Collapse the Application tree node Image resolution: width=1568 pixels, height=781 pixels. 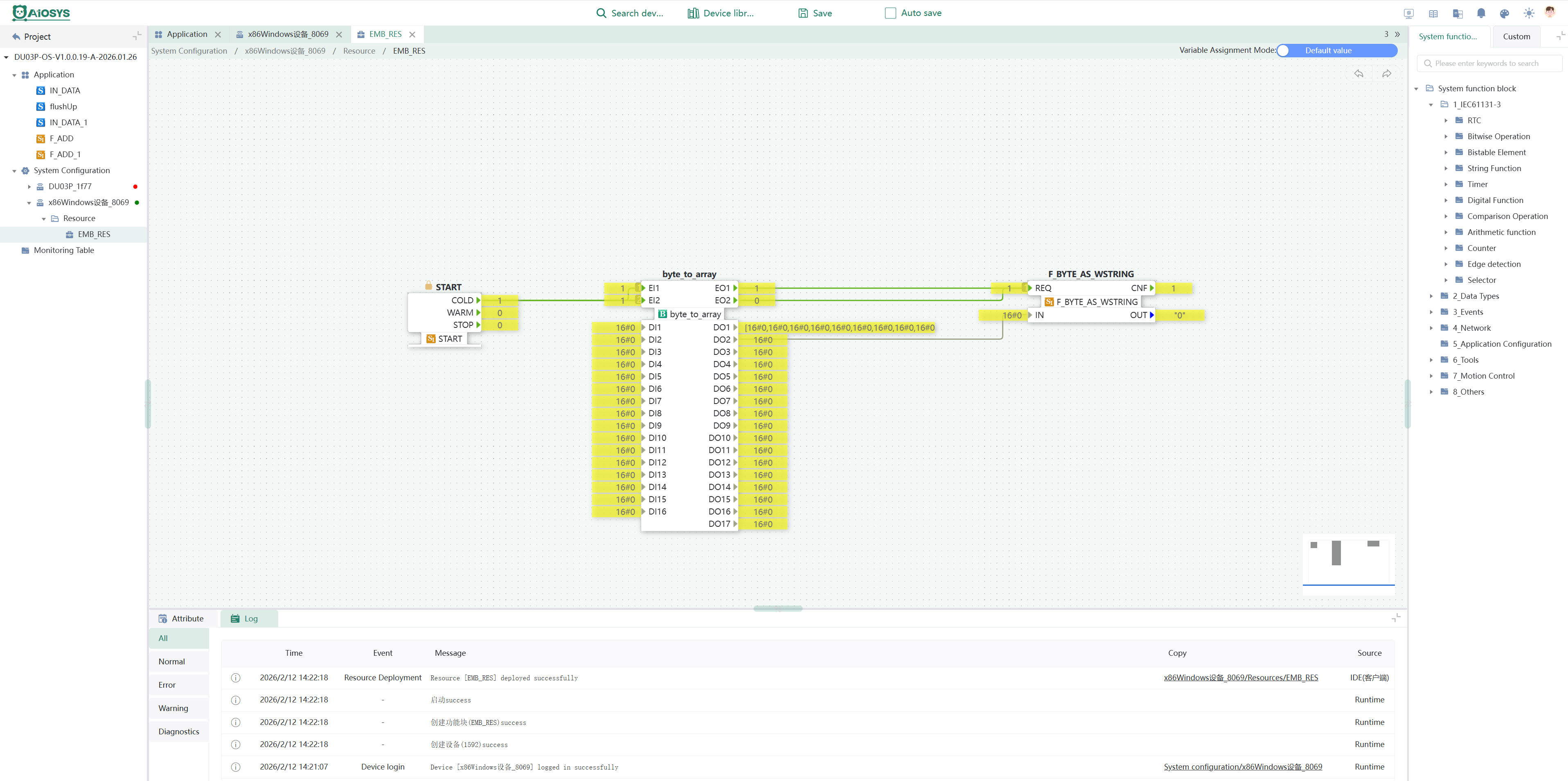[x=15, y=75]
